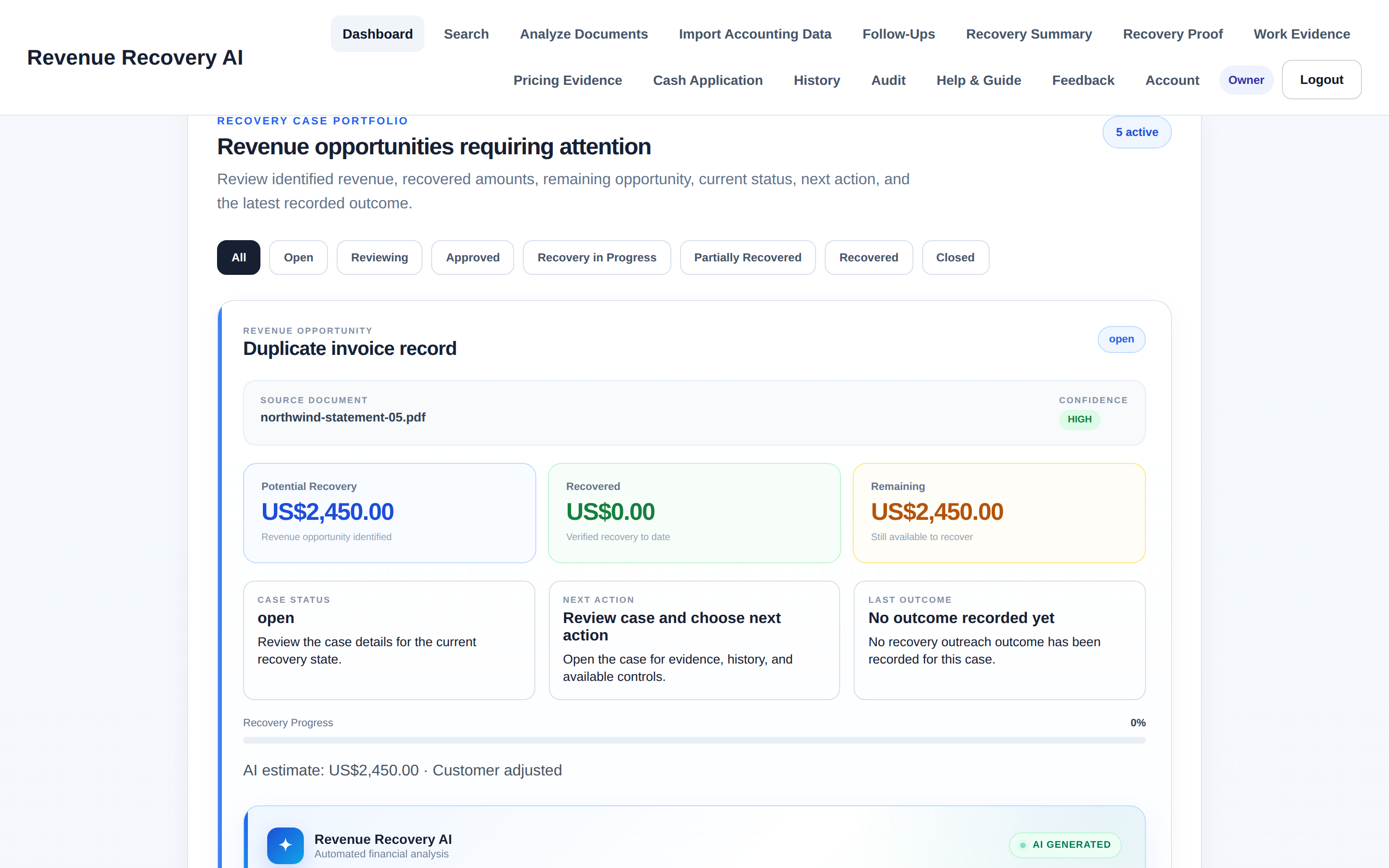Image resolution: width=1389 pixels, height=868 pixels.
Task: Show Recovery in Progress cases
Action: tap(596, 257)
